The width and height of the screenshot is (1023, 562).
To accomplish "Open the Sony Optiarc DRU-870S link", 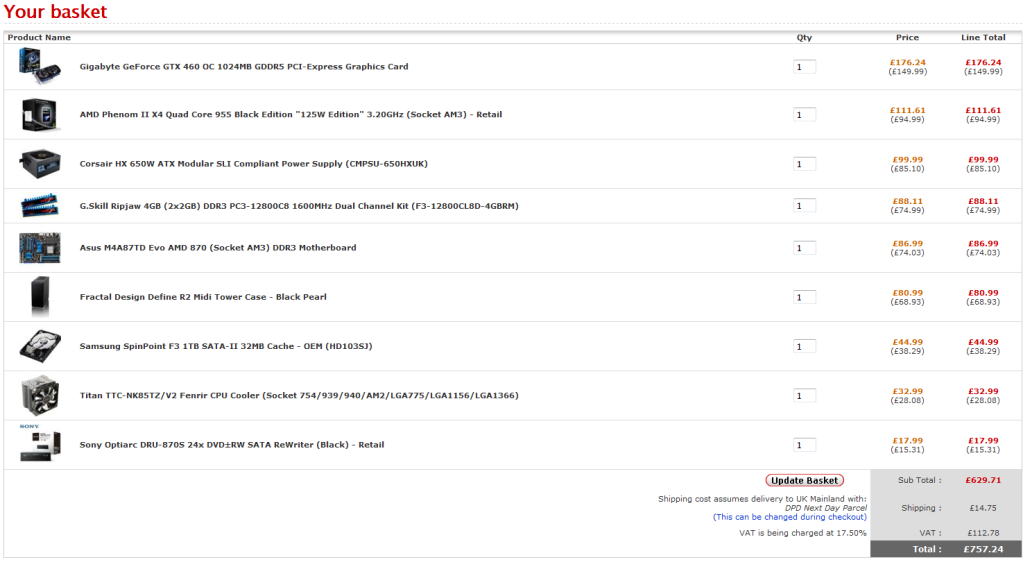I will point(232,445).
